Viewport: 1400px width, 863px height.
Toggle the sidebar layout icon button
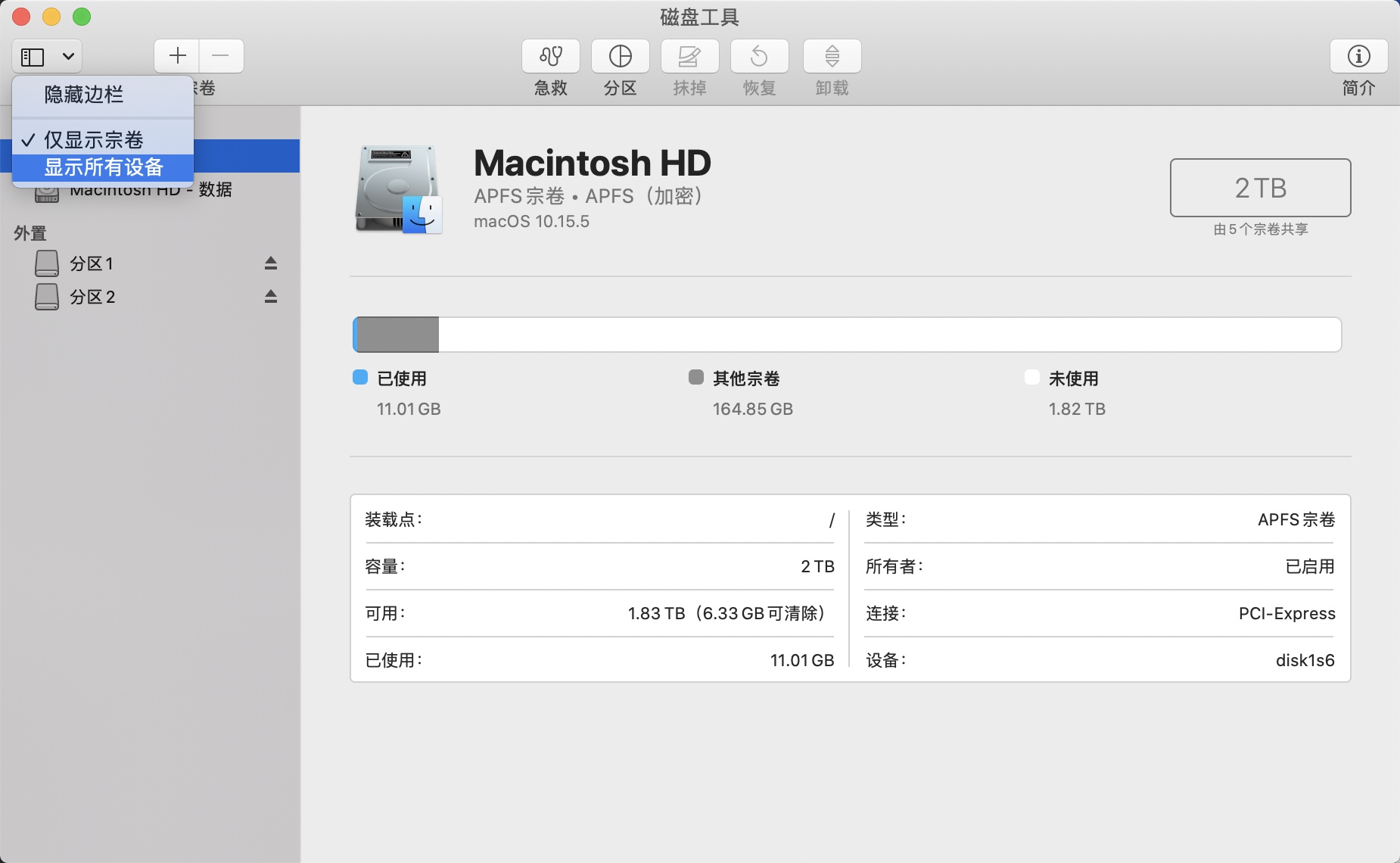pos(33,57)
